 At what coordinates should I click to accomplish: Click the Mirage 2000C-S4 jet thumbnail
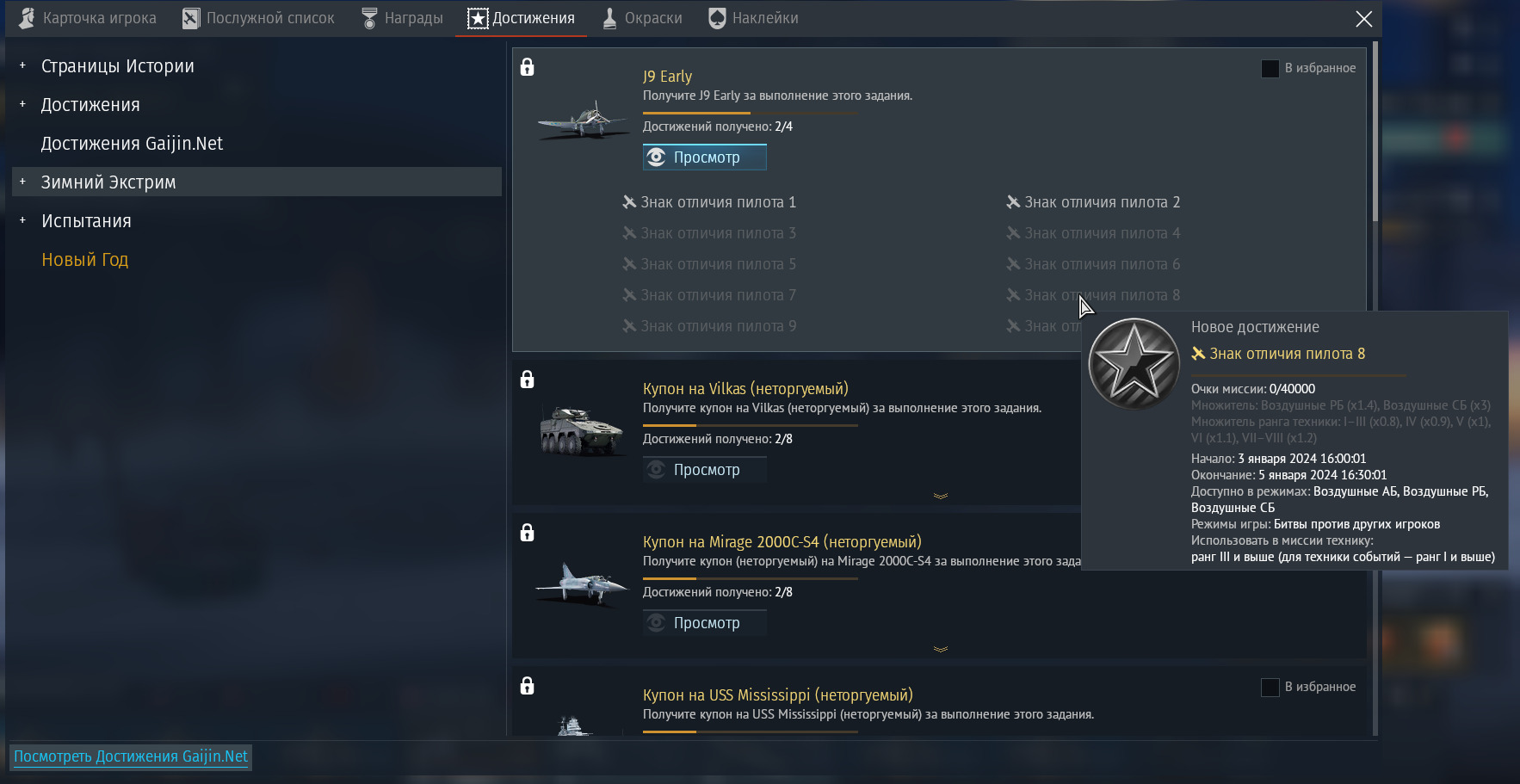[x=582, y=584]
